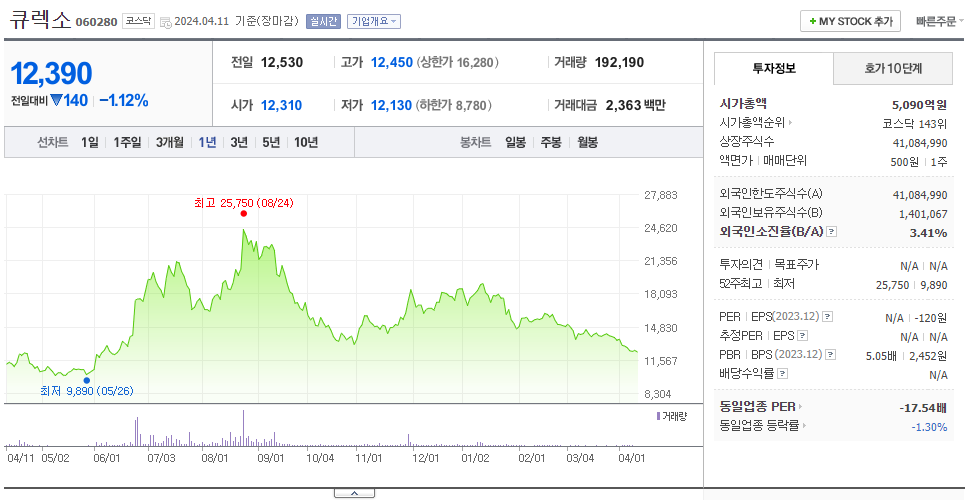
Task: Switch to the 투자정보 tab
Action: click(774, 69)
